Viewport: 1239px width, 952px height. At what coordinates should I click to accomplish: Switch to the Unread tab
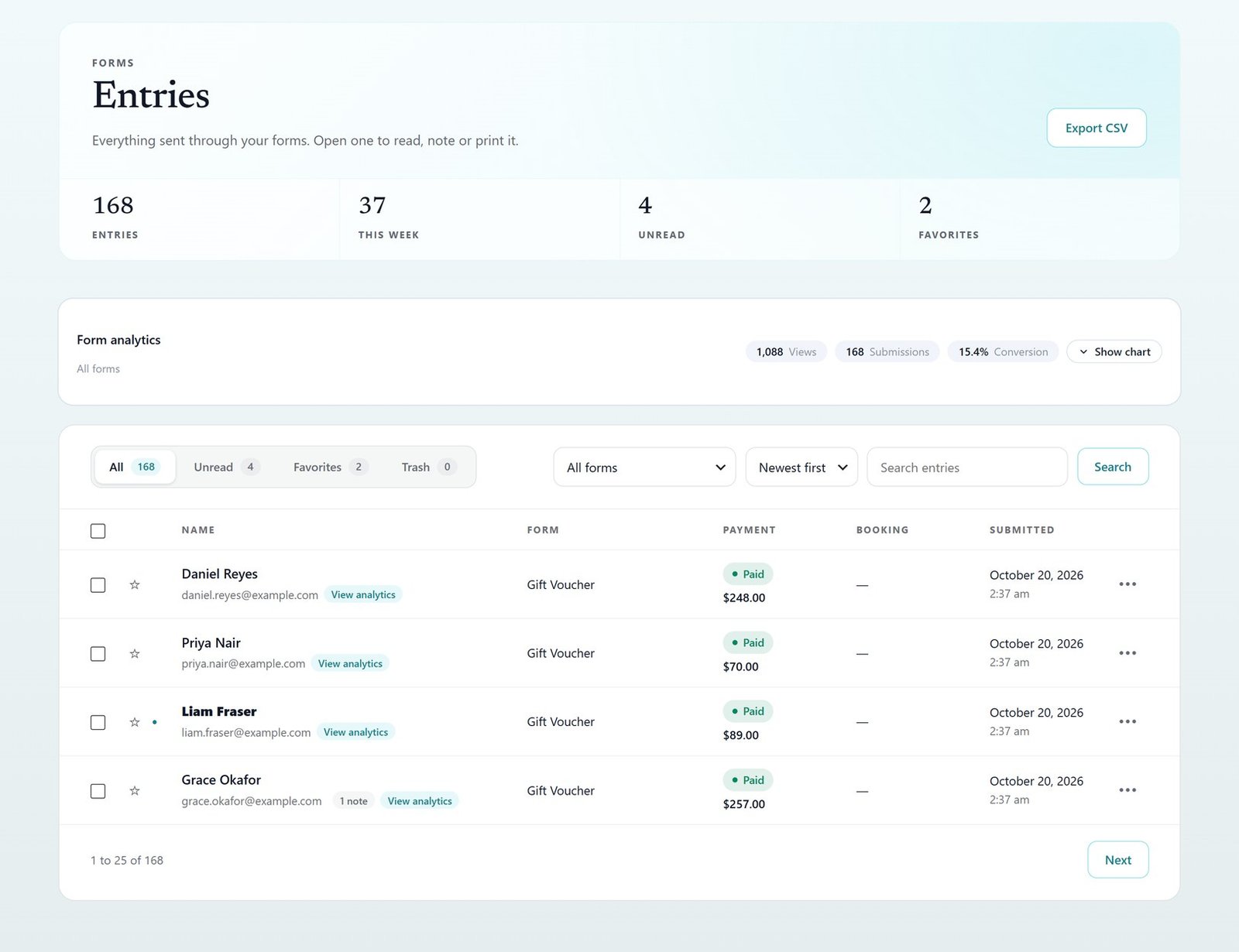click(x=225, y=467)
